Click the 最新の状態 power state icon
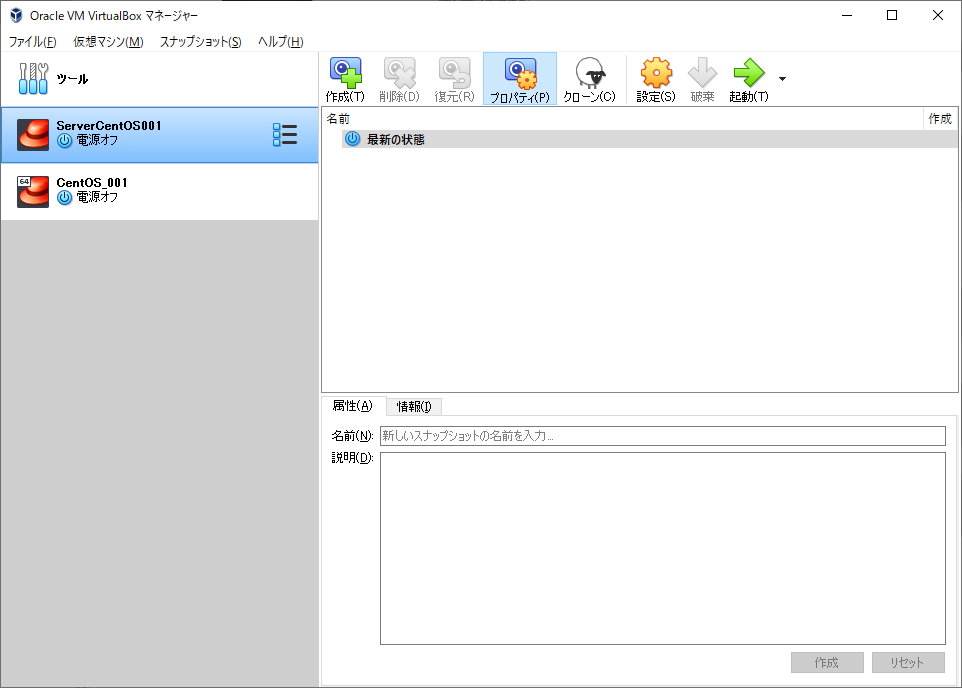The width and height of the screenshot is (962, 688). pyautogui.click(x=352, y=139)
